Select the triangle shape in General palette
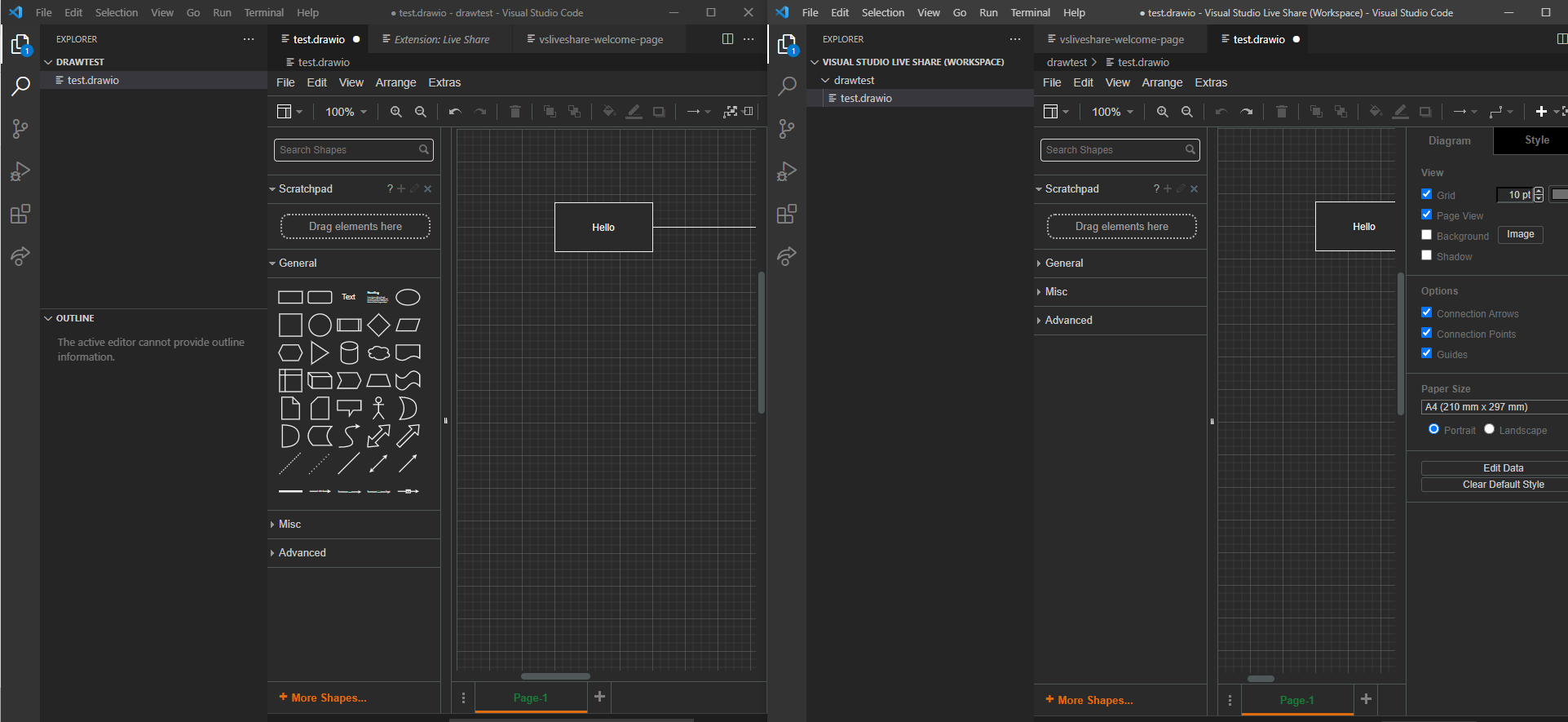This screenshot has height=722, width=1568. point(320,352)
